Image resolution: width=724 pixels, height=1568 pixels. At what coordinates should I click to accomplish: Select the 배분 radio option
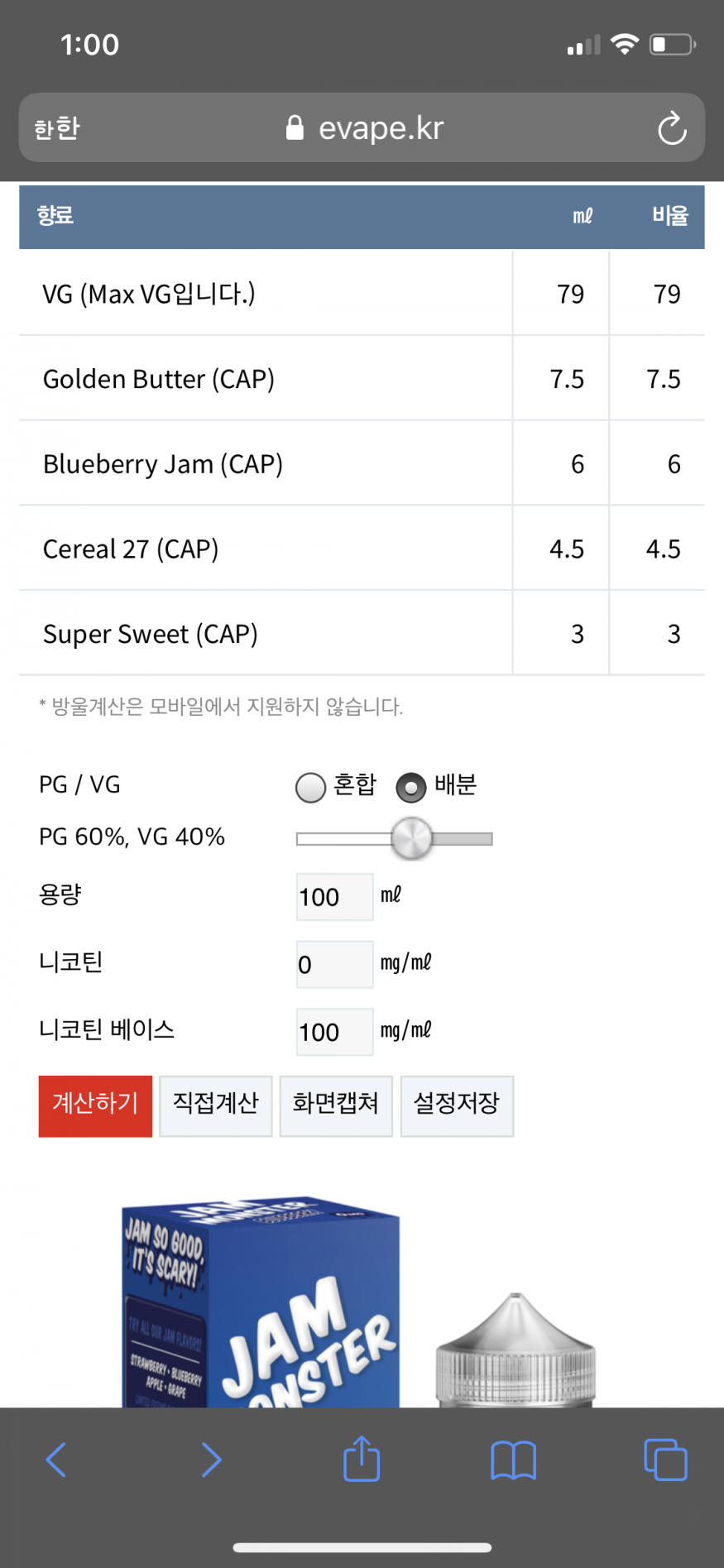click(411, 788)
